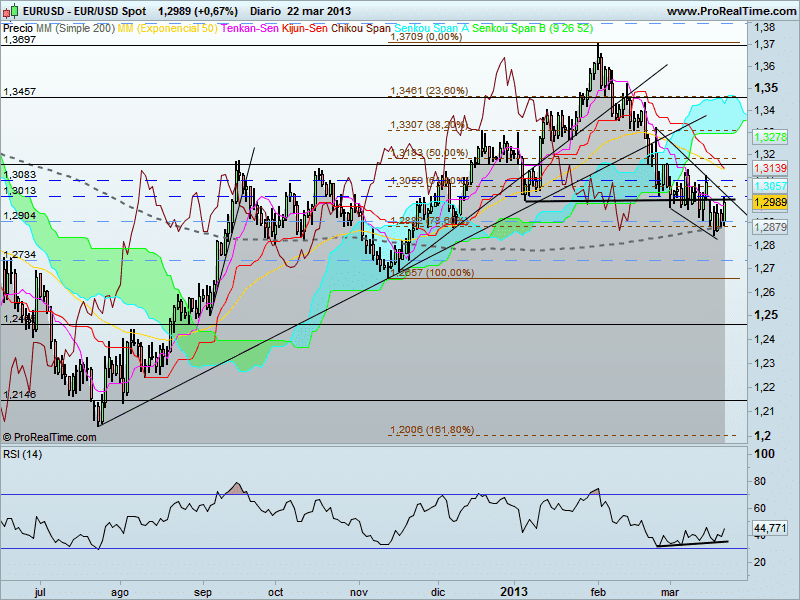
Task: Select the 1,2734 dashed level label
Action: [19, 255]
